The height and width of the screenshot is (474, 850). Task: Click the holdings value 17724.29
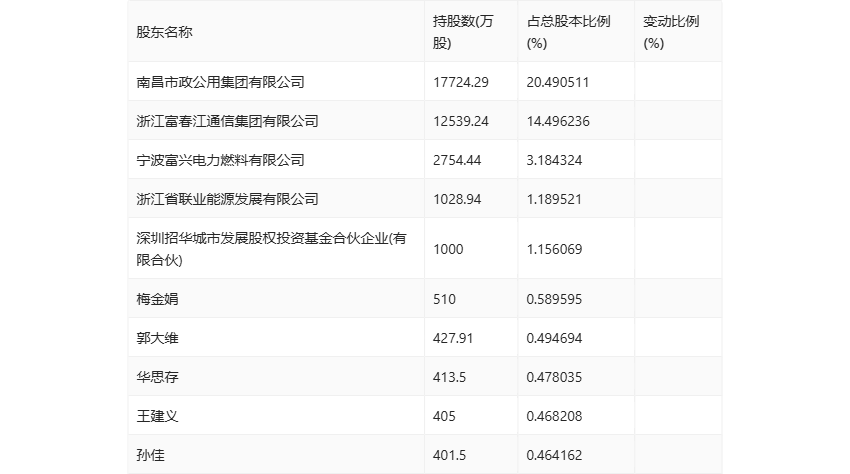461,82
